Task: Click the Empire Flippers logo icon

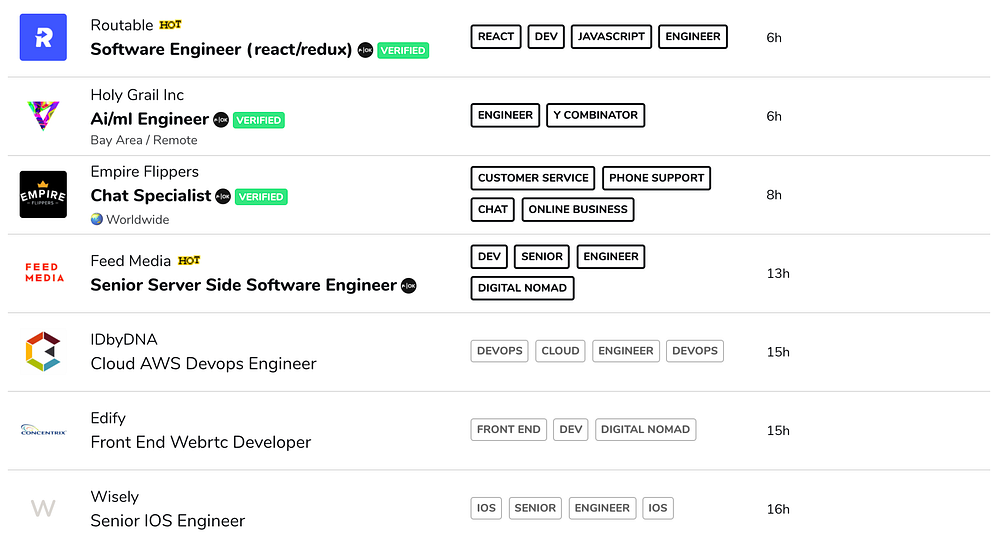Action: (x=43, y=195)
